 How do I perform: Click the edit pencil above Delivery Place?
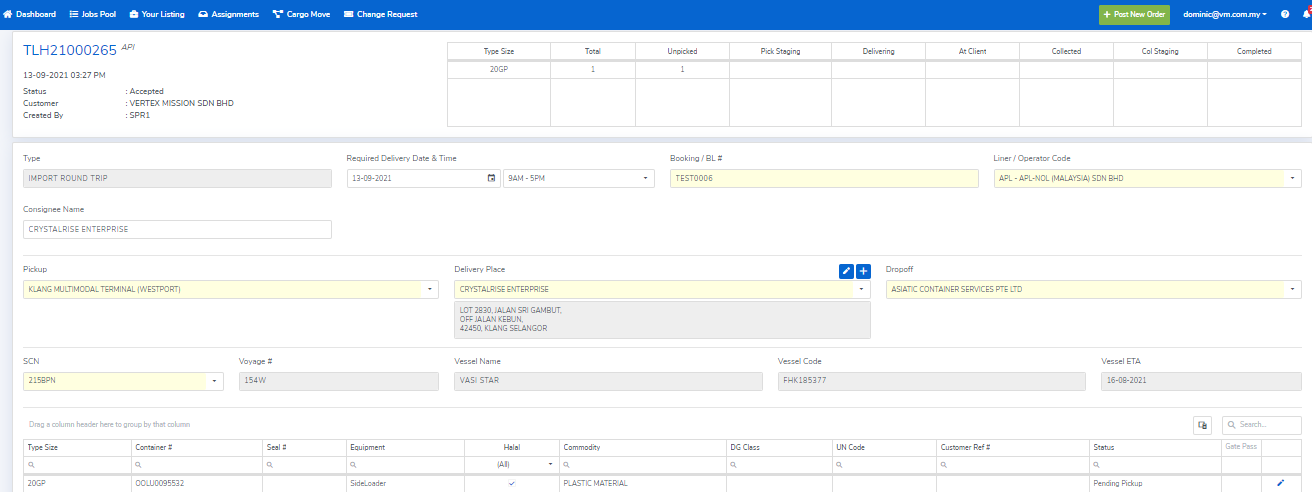click(846, 271)
